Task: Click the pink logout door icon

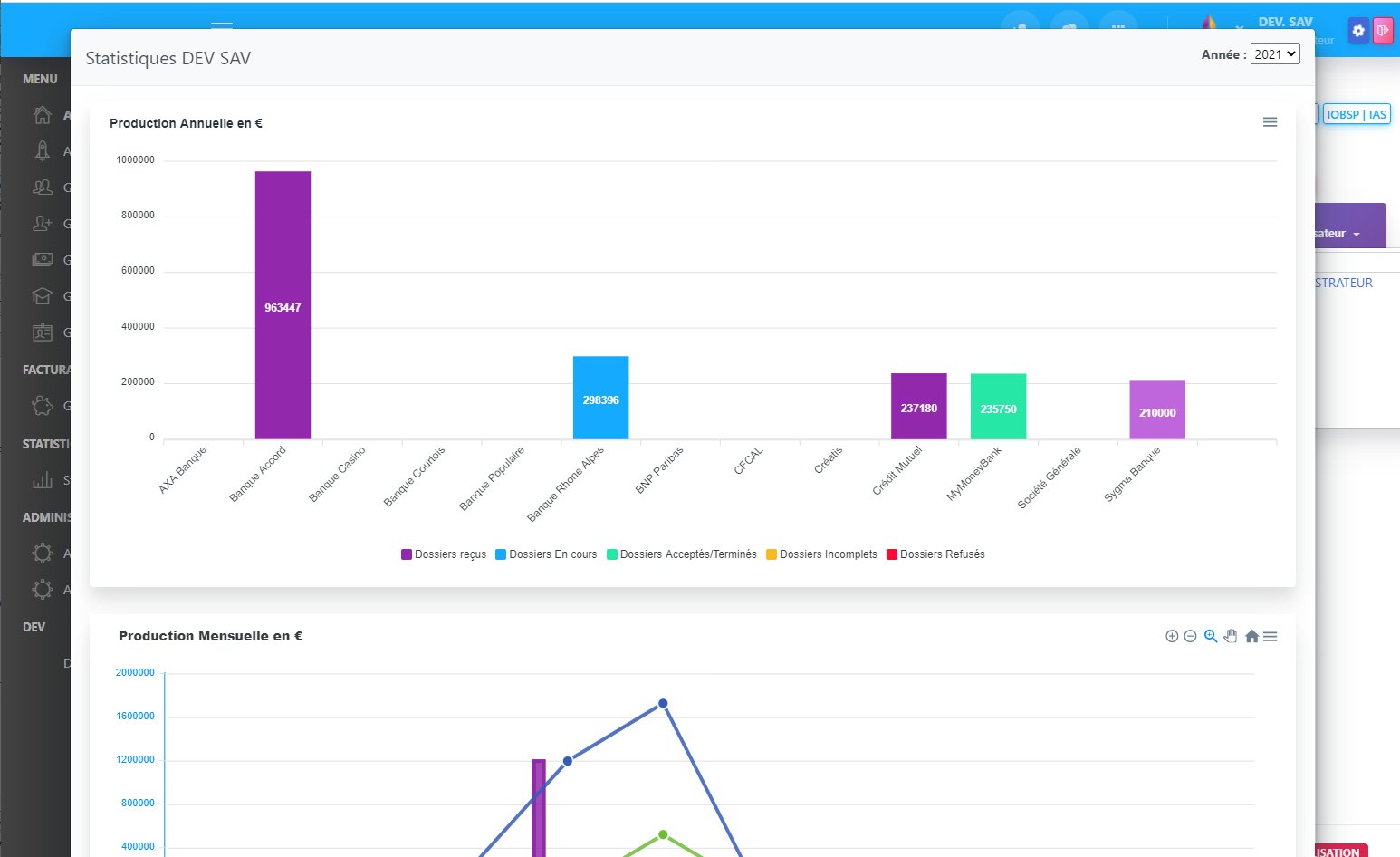Action: (1383, 31)
